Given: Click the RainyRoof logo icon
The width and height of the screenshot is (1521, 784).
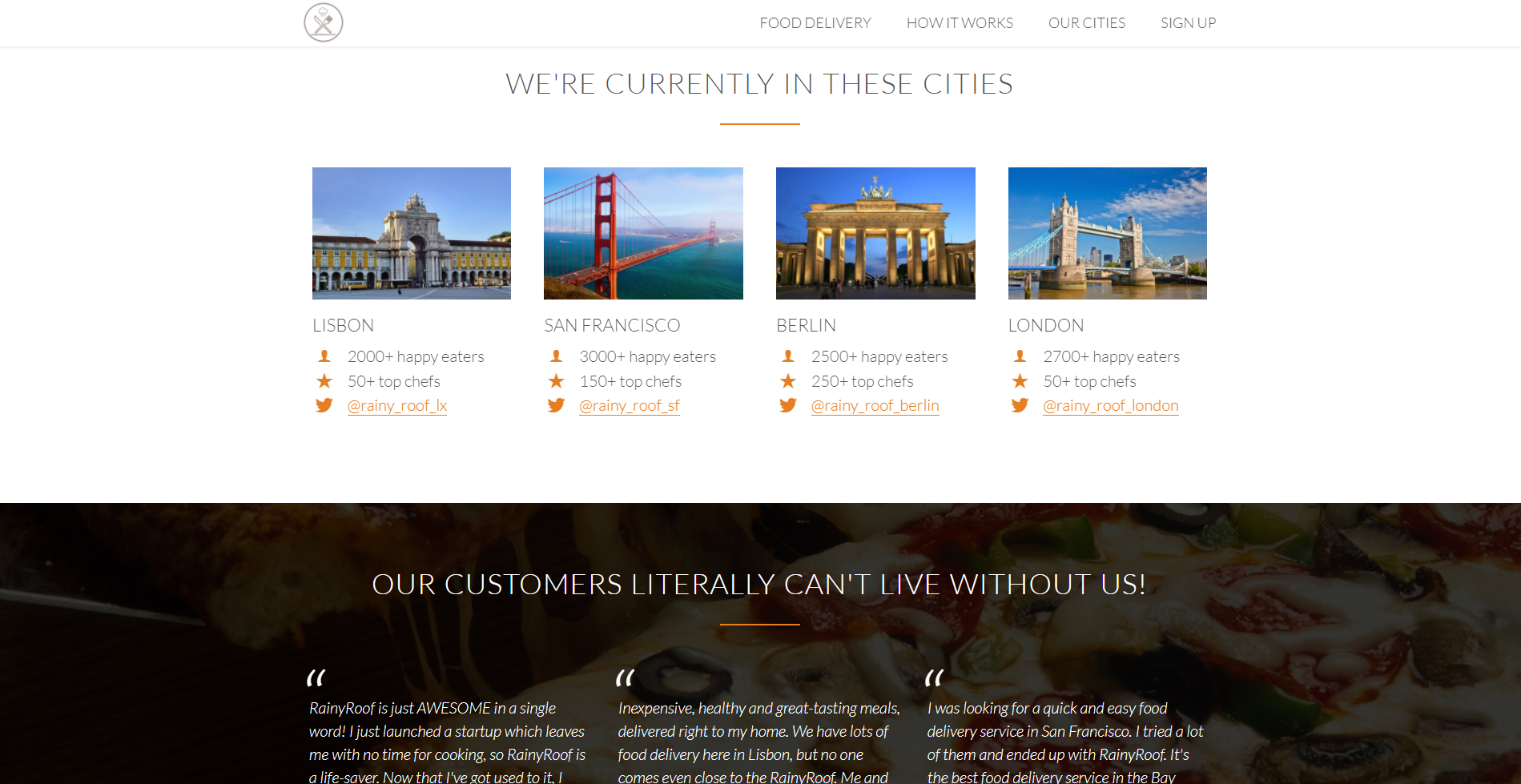Looking at the screenshot, I should point(324,22).
